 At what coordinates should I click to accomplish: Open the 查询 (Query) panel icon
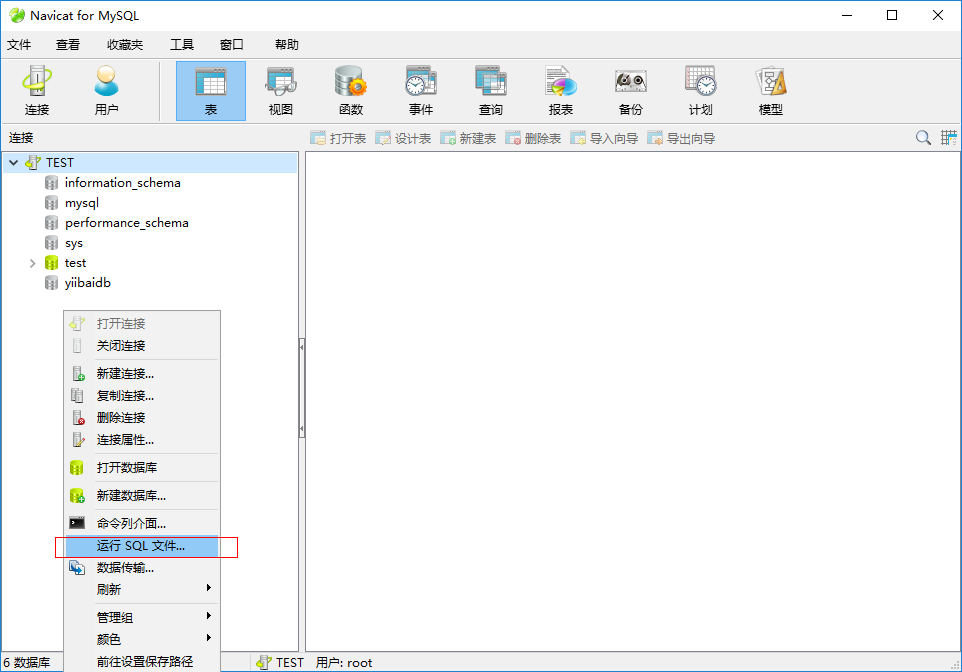click(491, 89)
